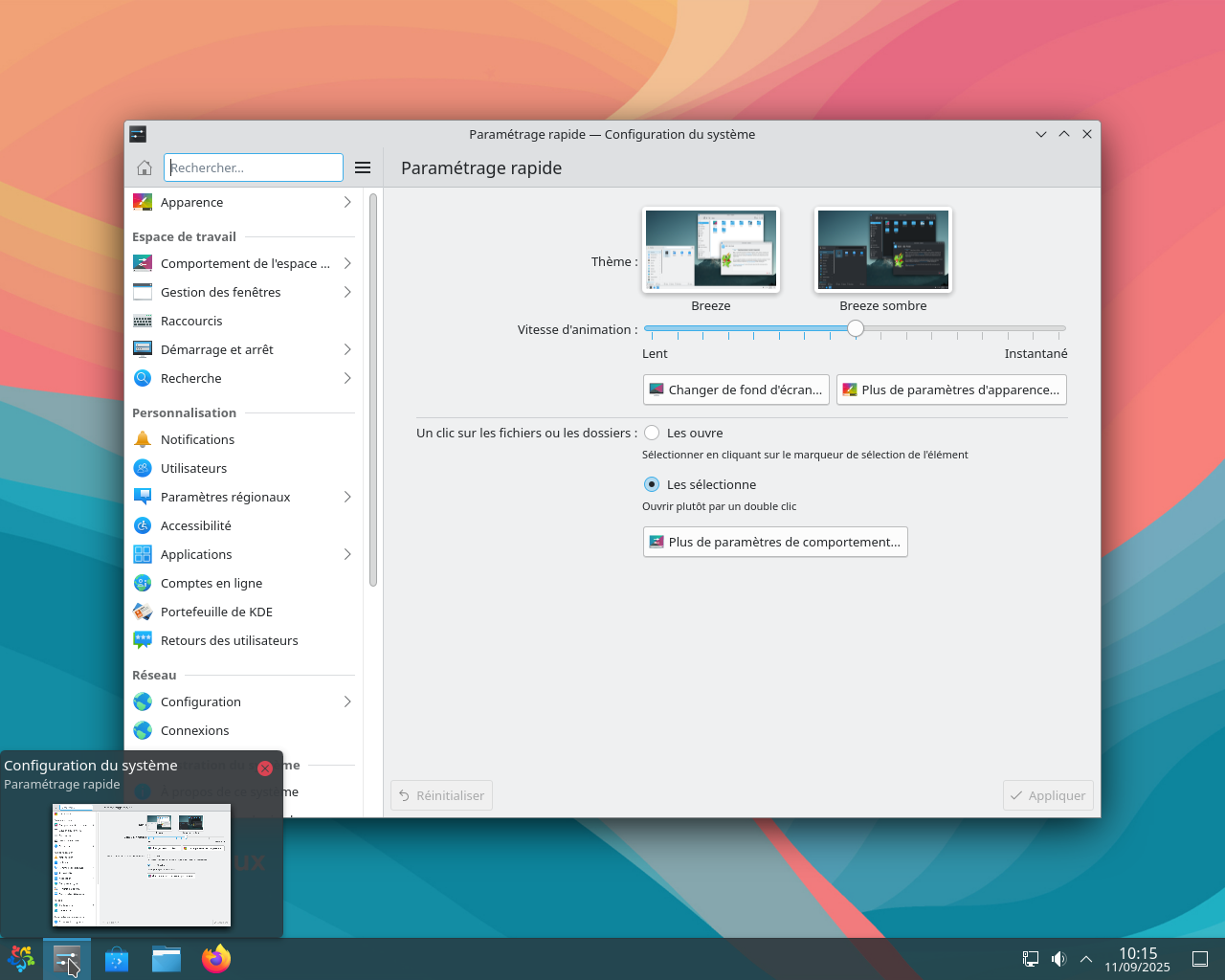
Task: Click 'Plus de paramètres de comportement...' button
Action: click(x=775, y=542)
